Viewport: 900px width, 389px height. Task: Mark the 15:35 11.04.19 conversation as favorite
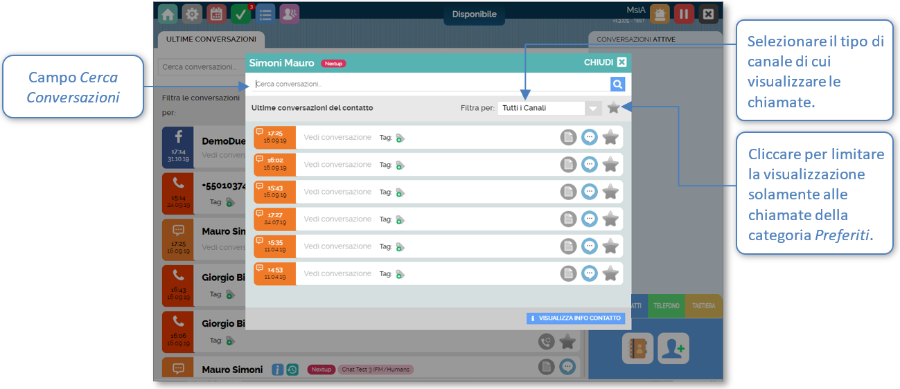[x=611, y=246]
